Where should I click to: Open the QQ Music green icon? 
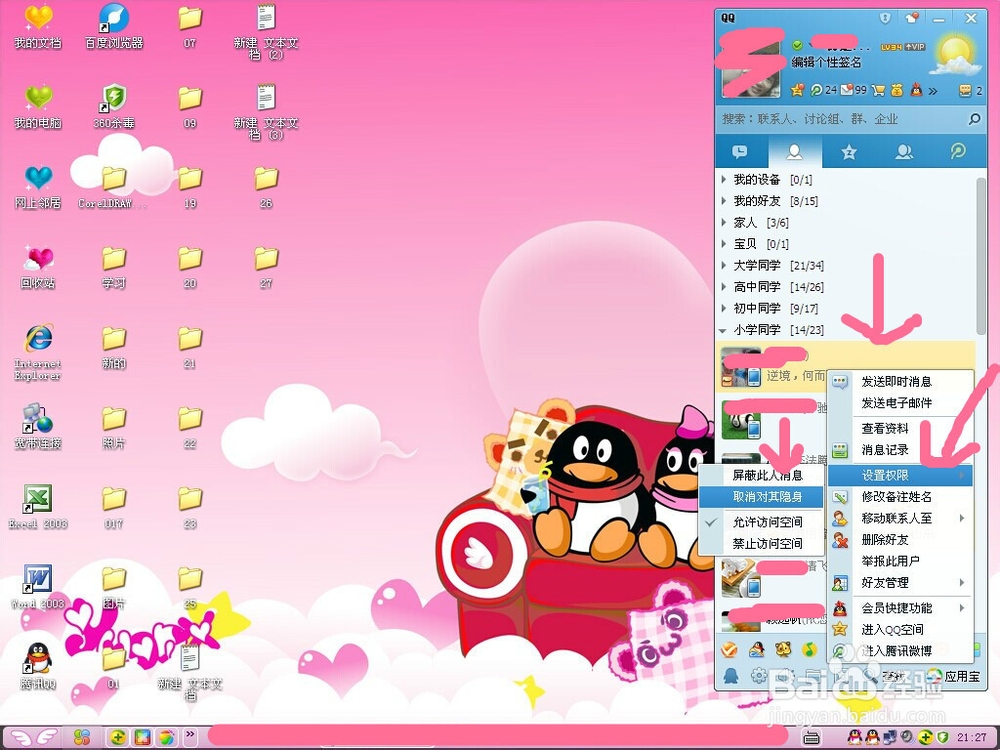(x=809, y=650)
